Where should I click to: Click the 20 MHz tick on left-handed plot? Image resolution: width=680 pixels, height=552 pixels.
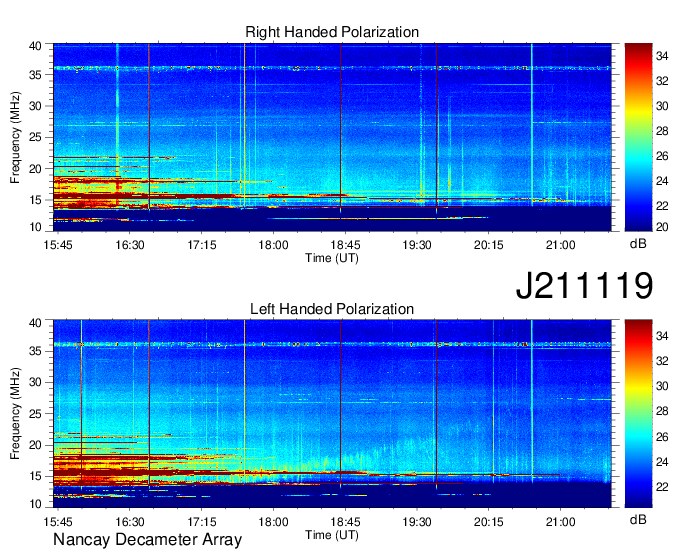coord(35,445)
